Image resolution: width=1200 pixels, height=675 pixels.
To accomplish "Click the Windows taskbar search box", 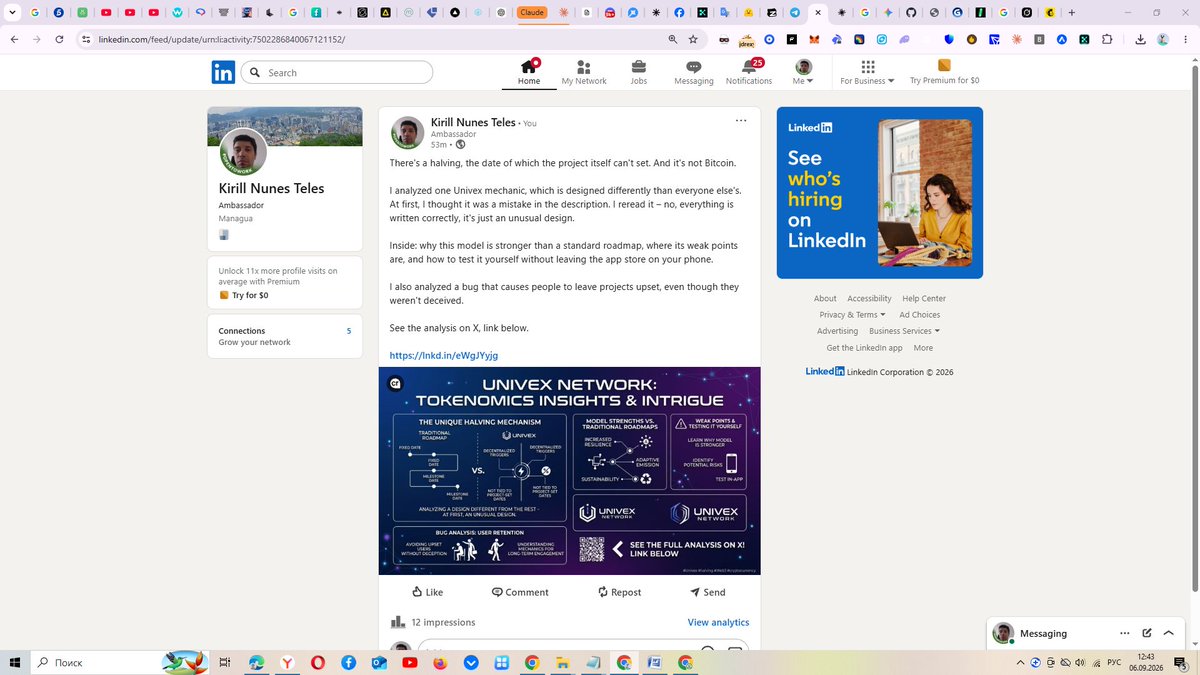I will tap(120, 662).
